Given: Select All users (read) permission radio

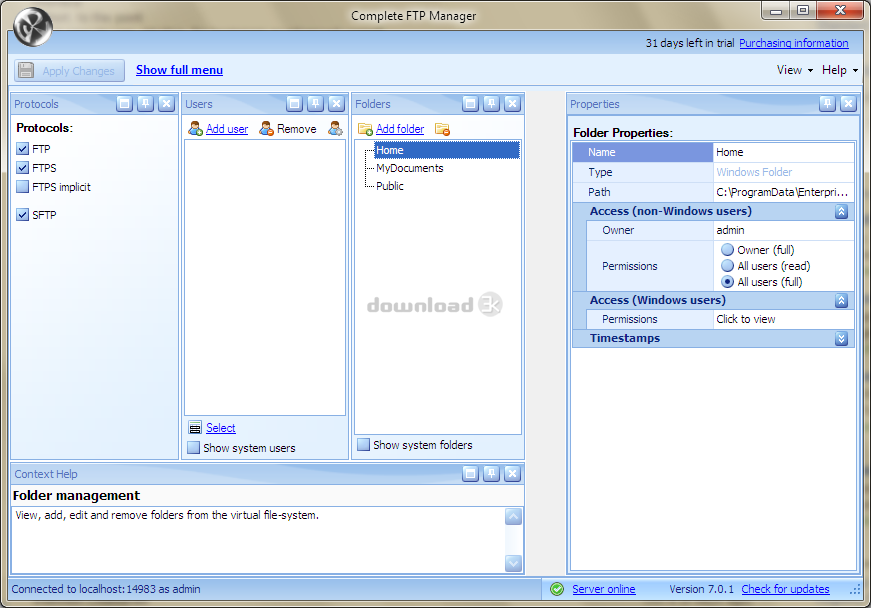Looking at the screenshot, I should point(728,266).
